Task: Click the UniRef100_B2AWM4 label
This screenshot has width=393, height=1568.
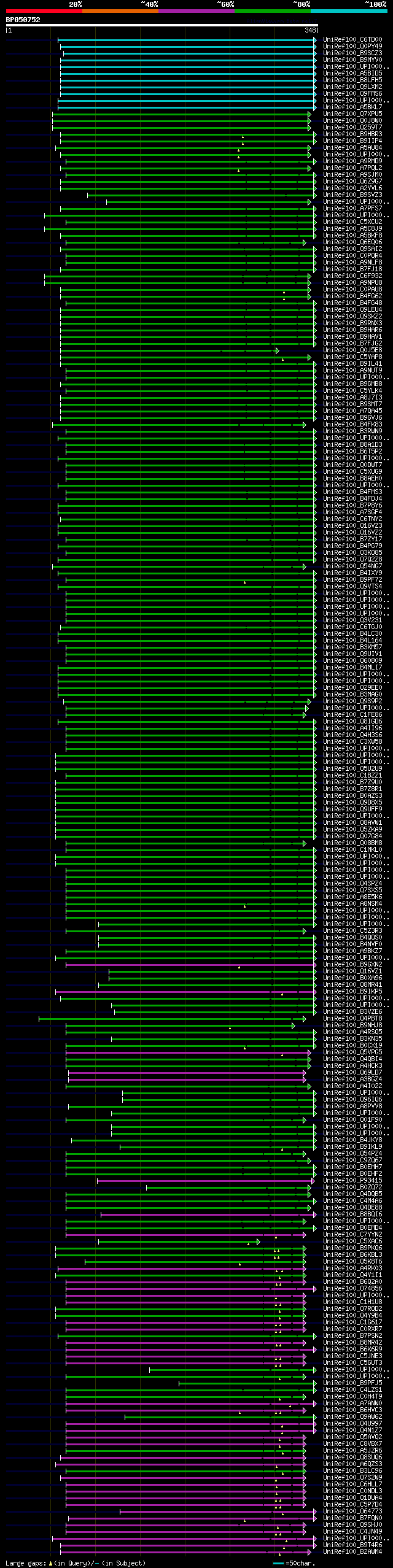Action: [x=352, y=1552]
